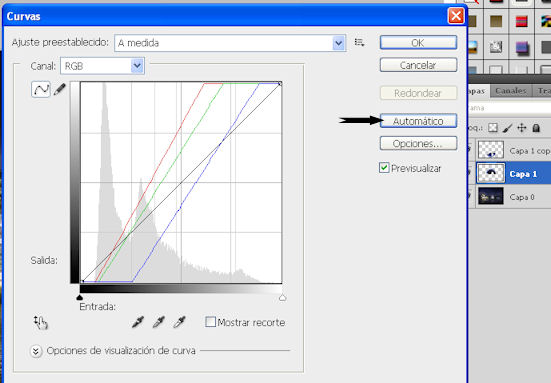Screen dimensions: 551x383
Task: Enable the Mostrar recorte checkbox
Action: point(210,322)
